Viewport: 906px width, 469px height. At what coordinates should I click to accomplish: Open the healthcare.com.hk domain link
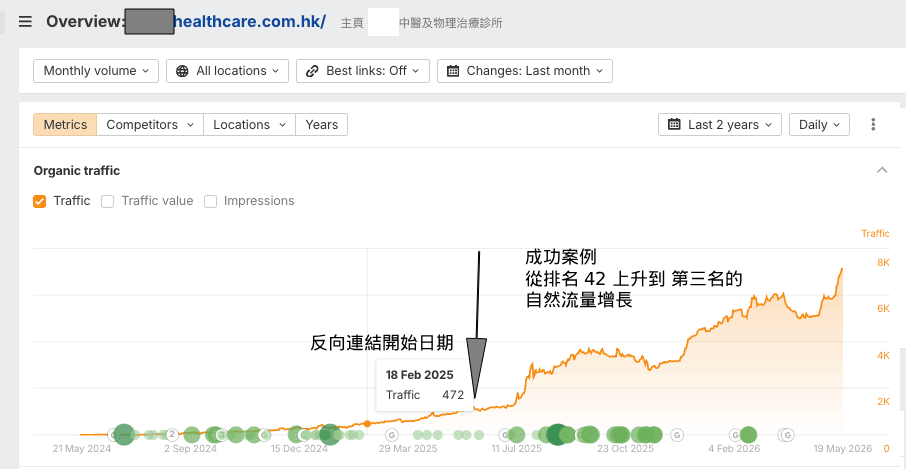coord(250,22)
